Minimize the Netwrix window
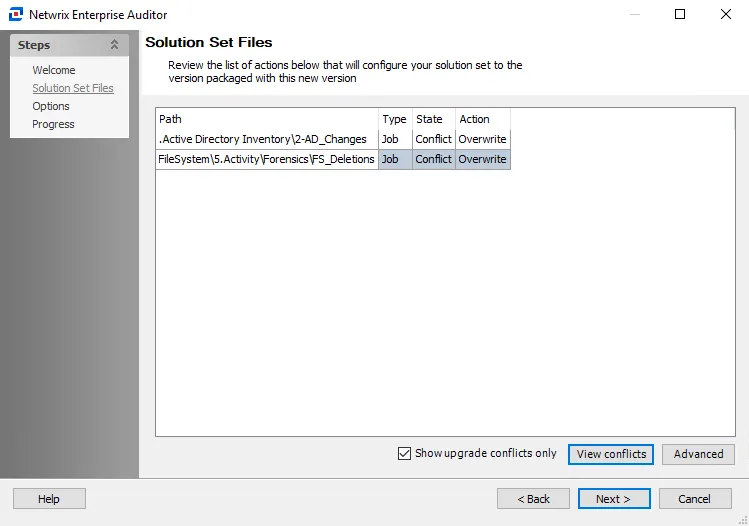Screen dimensions: 749x526 click(x=635, y=14)
